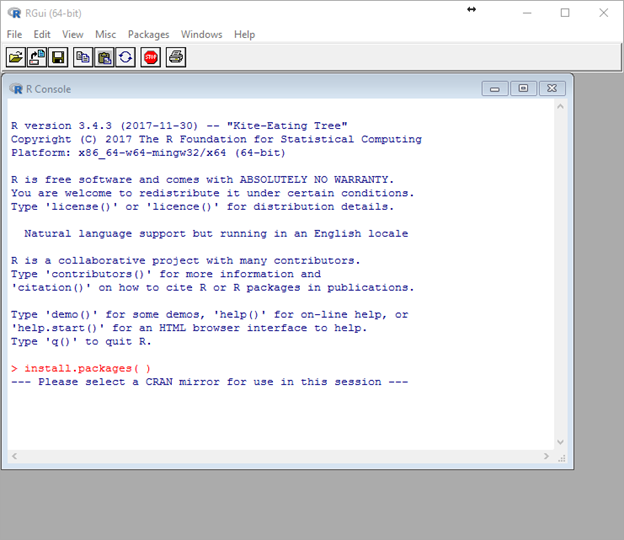
Task: Open the File menu
Action: (x=14, y=34)
